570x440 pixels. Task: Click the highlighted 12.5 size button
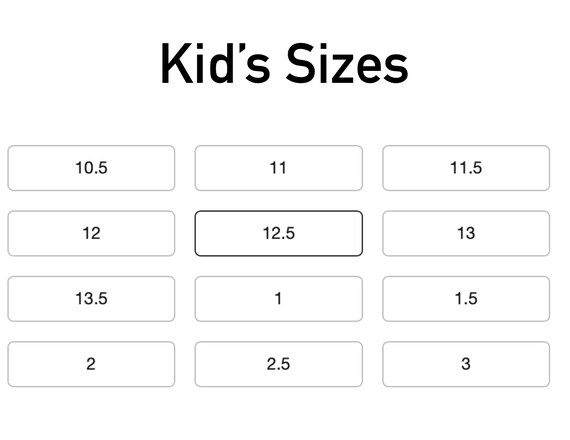pos(278,233)
